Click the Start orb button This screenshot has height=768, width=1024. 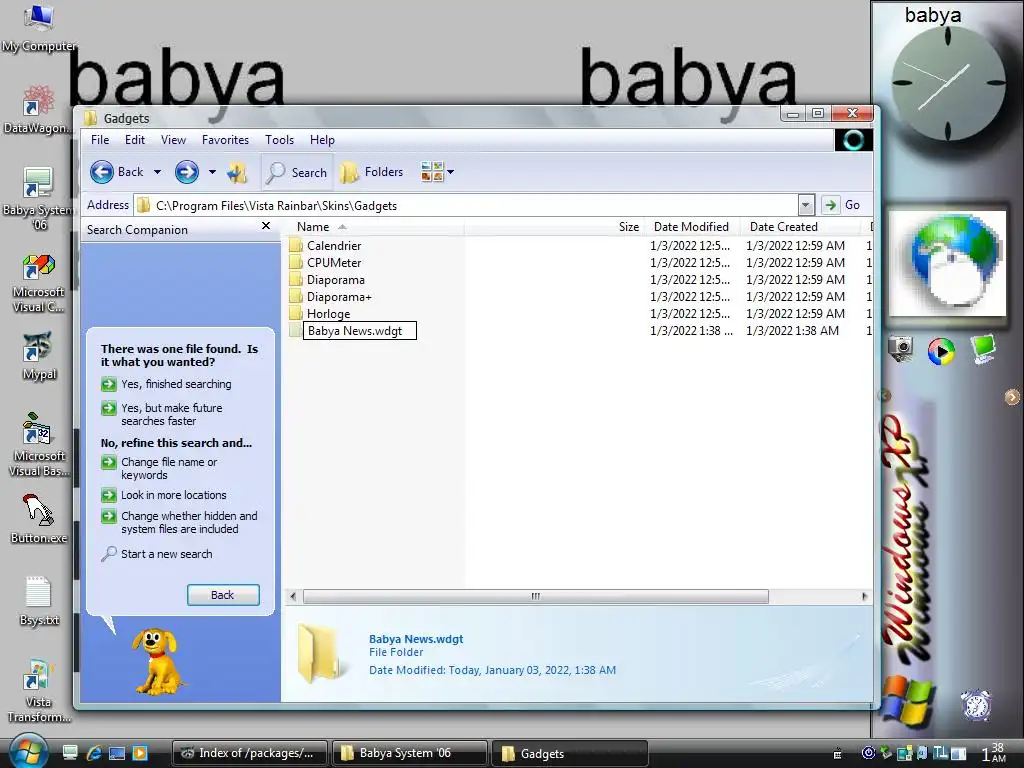coord(28,751)
